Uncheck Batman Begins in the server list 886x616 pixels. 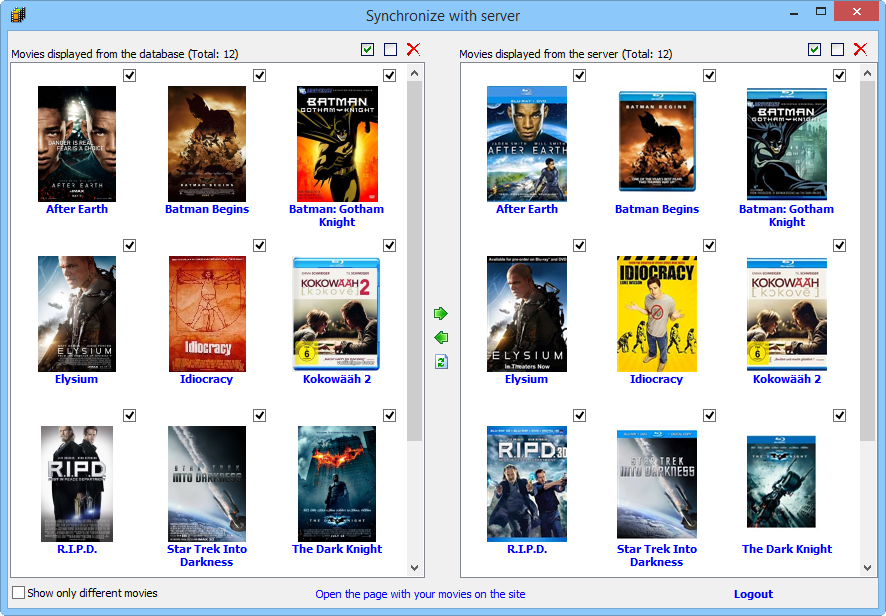(x=709, y=75)
